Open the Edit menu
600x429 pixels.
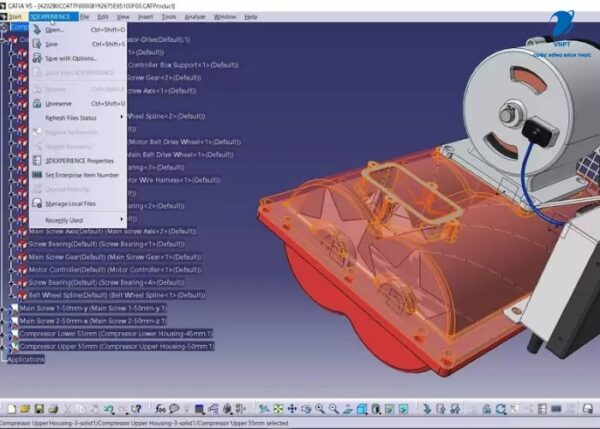point(103,16)
